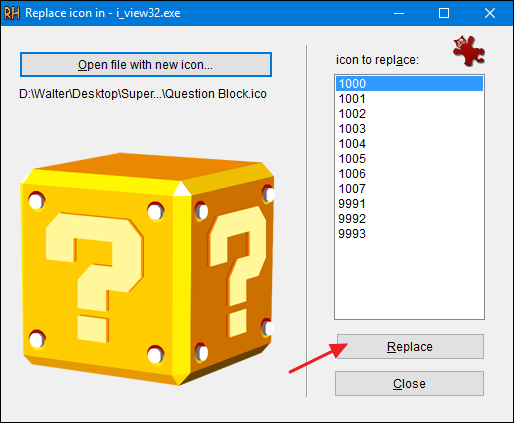
Task: Click the red puzzle piece mascot icon
Action: coord(469,51)
